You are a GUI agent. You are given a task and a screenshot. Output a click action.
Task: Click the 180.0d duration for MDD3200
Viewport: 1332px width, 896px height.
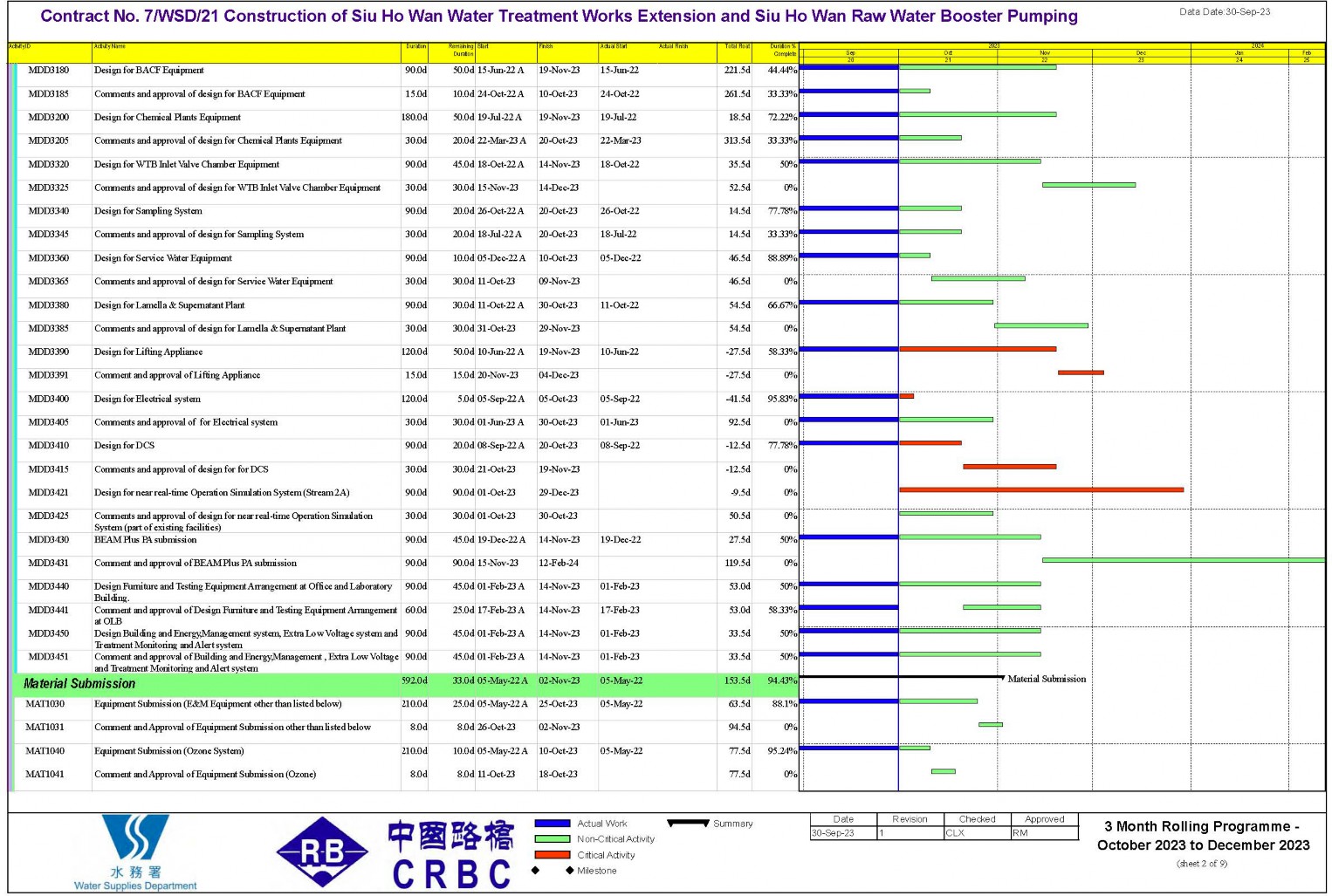click(x=415, y=117)
